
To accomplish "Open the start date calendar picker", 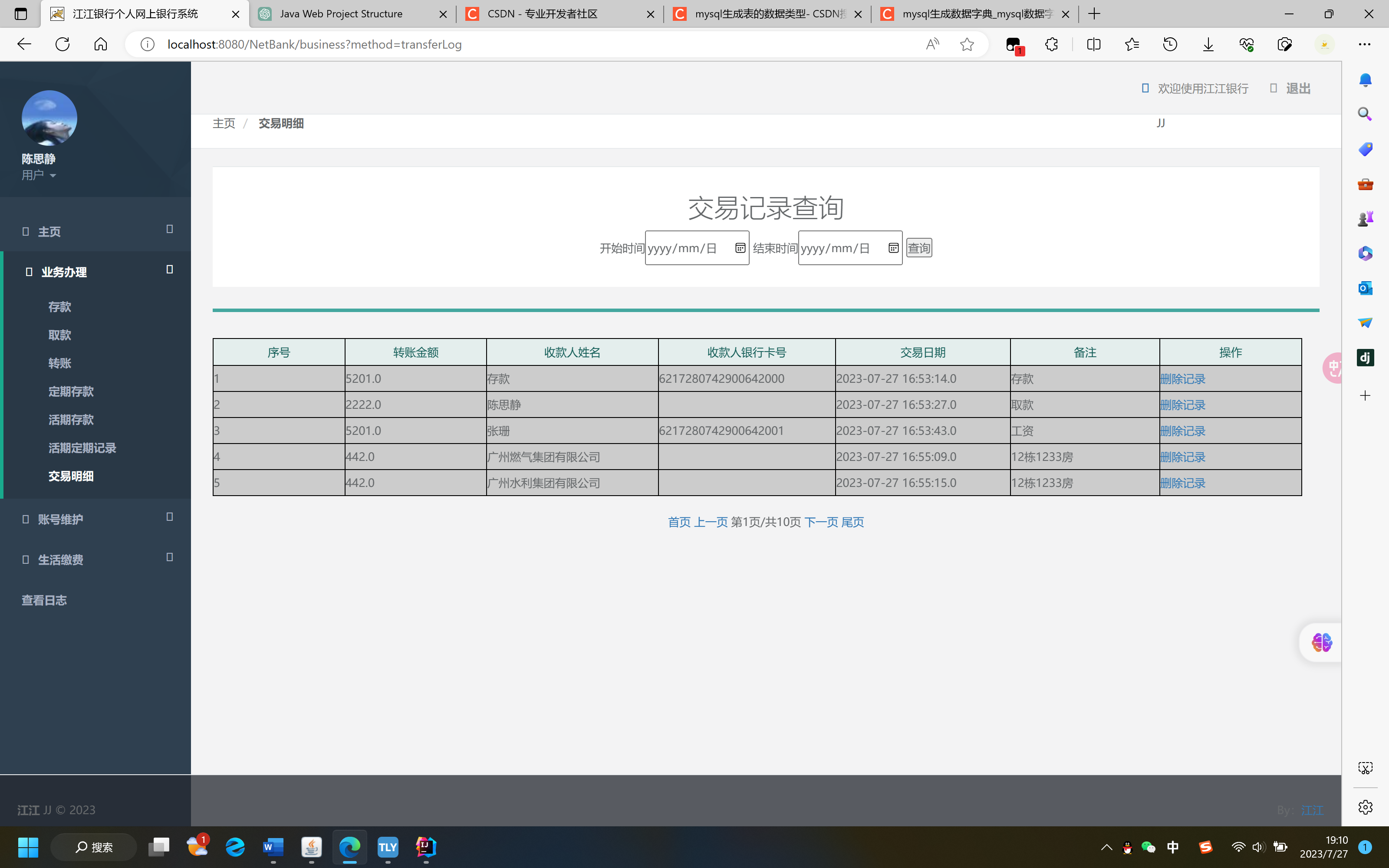I will pos(741,248).
